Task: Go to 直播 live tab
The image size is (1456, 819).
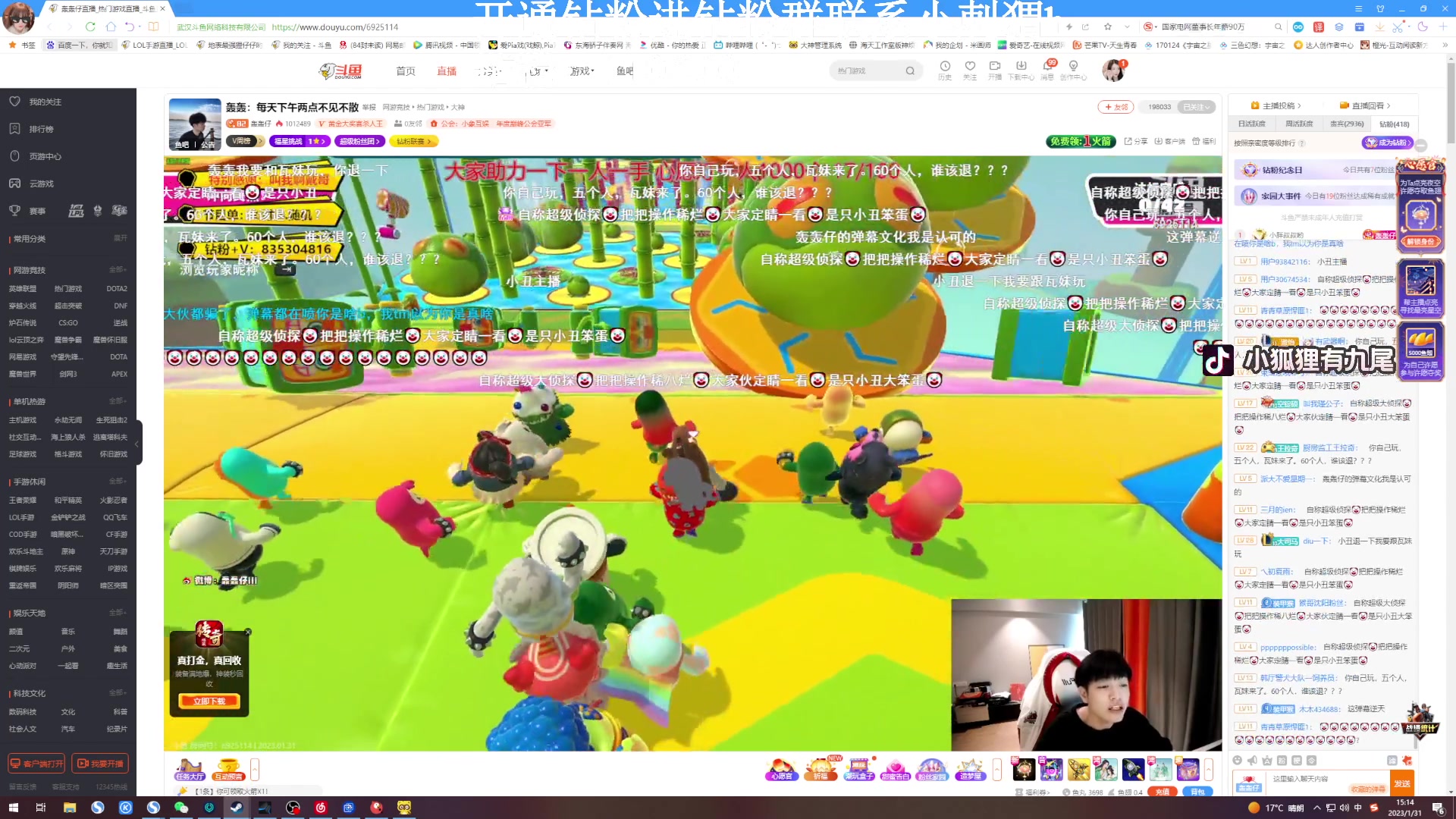Action: pyautogui.click(x=447, y=71)
